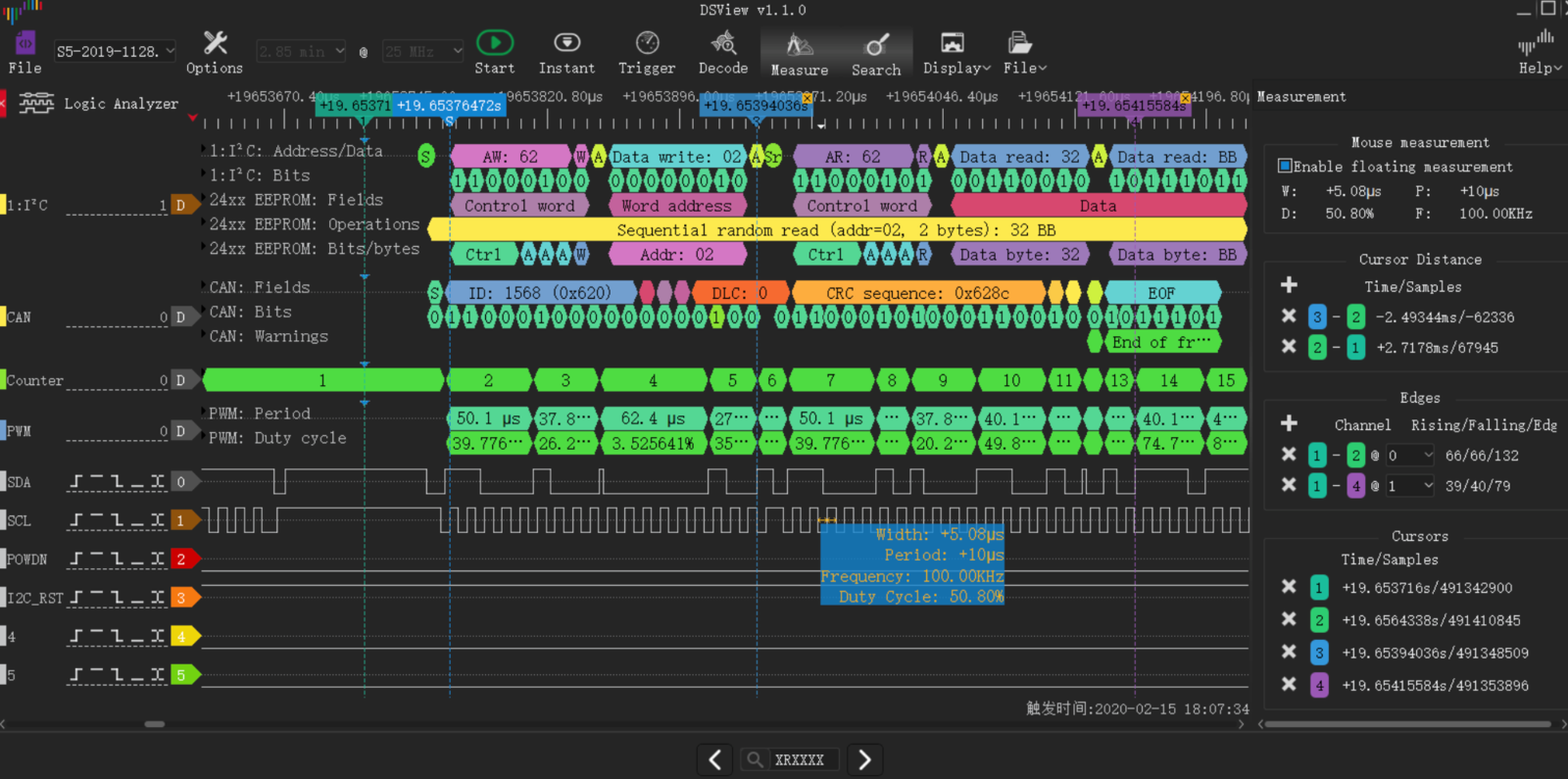Open the Trigger settings
This screenshot has width=1568, height=779.
coord(647,52)
